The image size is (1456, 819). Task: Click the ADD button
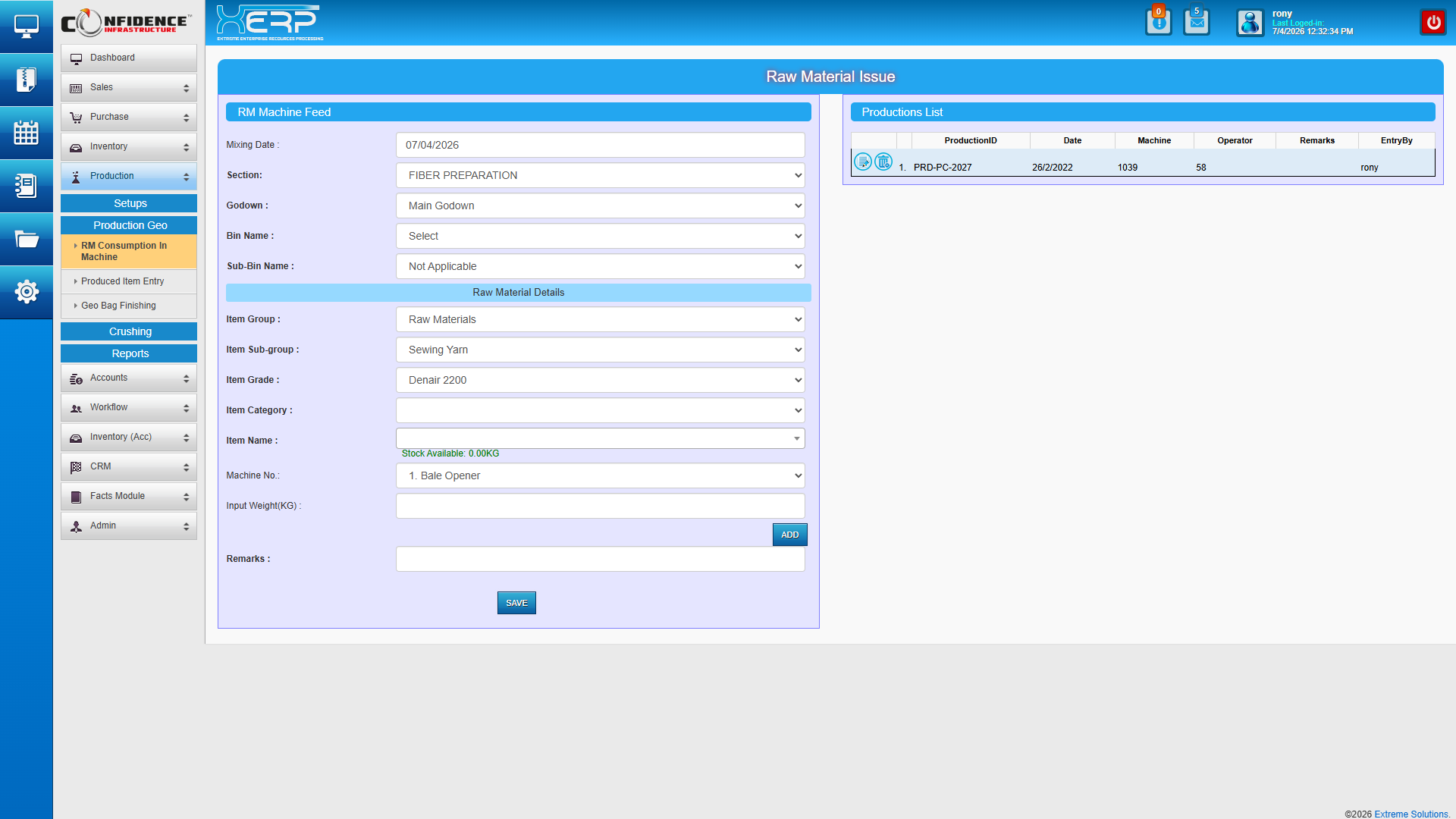(789, 534)
